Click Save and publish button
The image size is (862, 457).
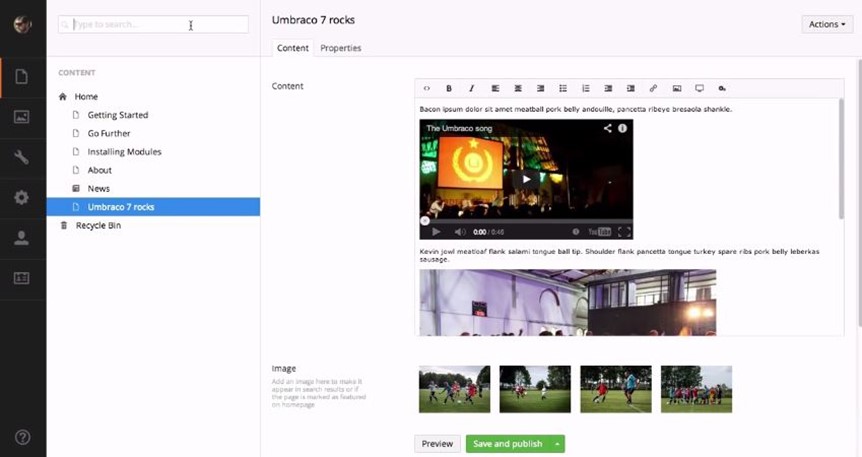pyautogui.click(x=507, y=444)
